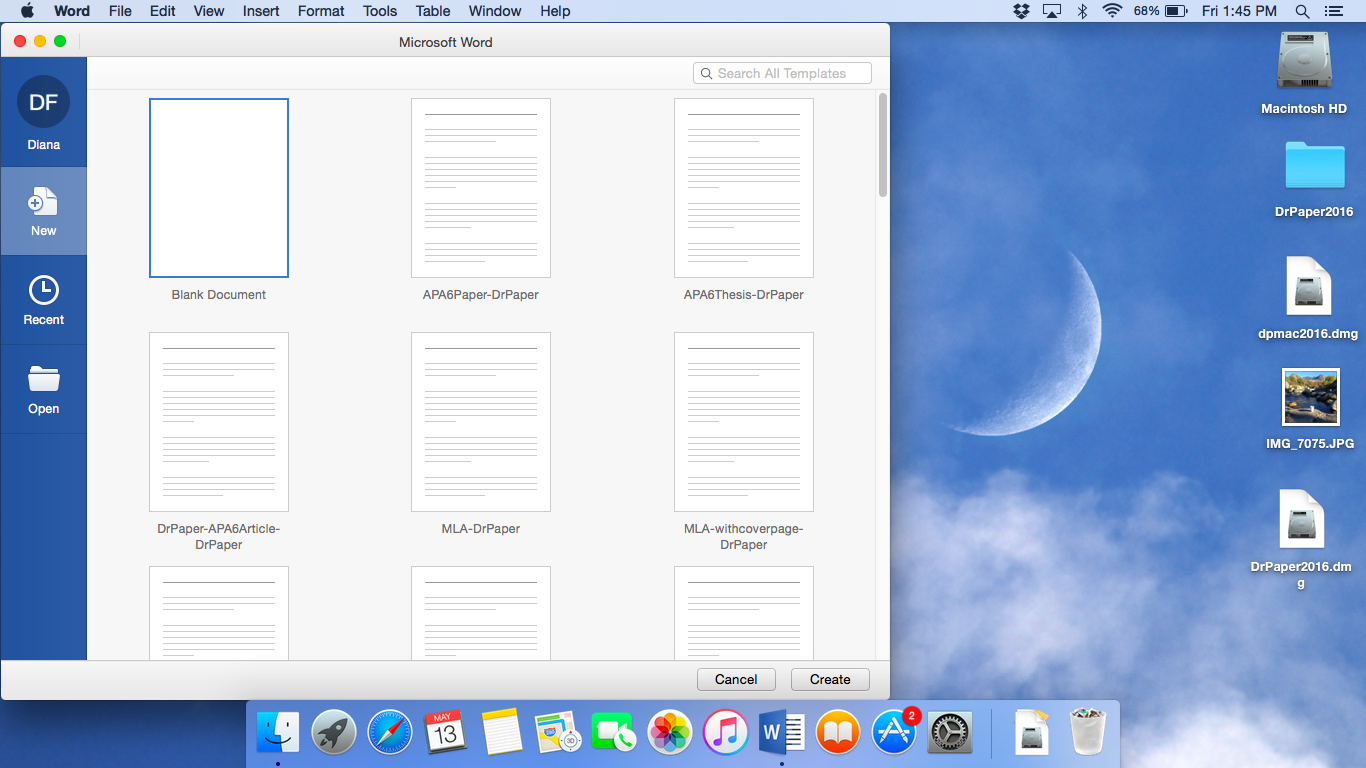Click the Search All Templates field
Image resolution: width=1366 pixels, height=768 pixels.
782,73
